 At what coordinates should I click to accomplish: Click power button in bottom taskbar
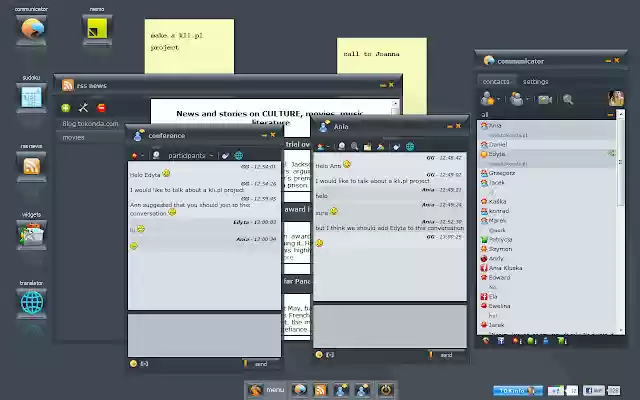tap(385, 390)
